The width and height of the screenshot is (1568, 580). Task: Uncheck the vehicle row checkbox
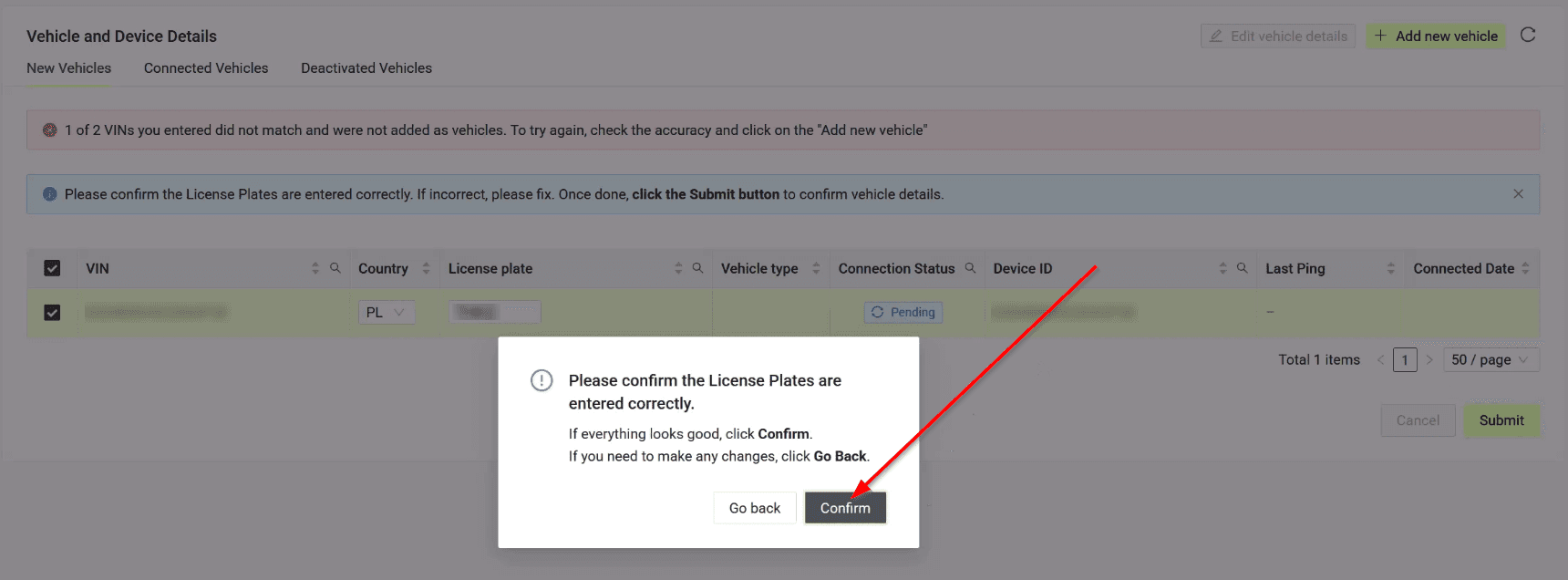coord(52,313)
